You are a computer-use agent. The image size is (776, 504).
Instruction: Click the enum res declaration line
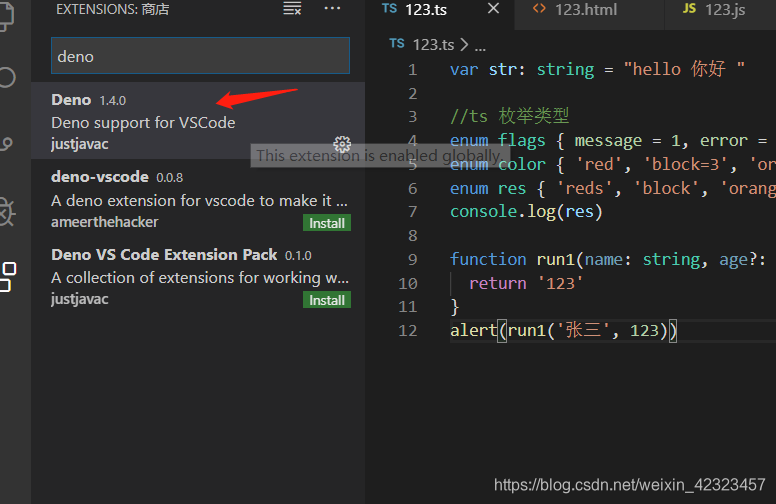click(x=613, y=189)
